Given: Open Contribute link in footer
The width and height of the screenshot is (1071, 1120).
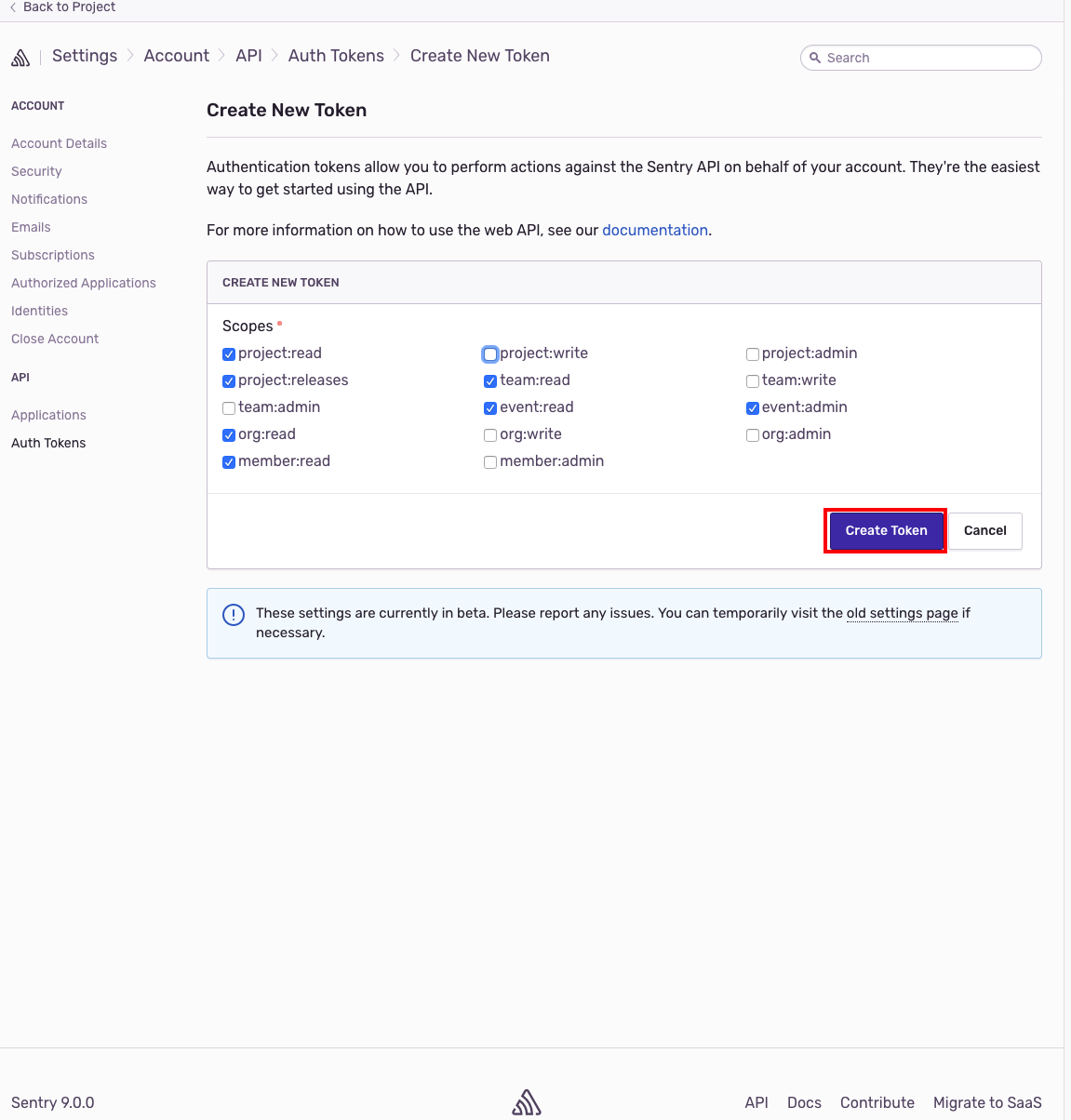Looking at the screenshot, I should click(877, 1102).
